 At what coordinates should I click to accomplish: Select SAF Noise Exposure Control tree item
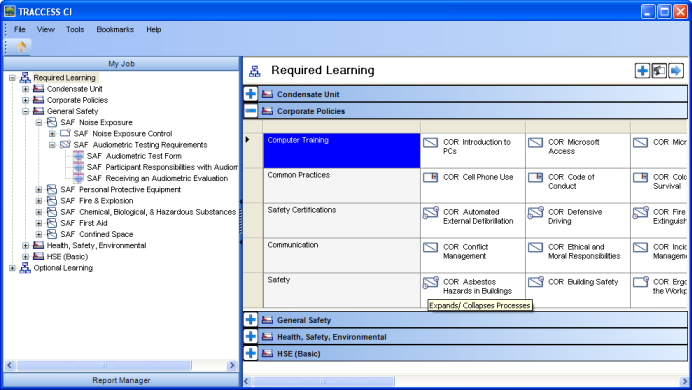[123, 133]
